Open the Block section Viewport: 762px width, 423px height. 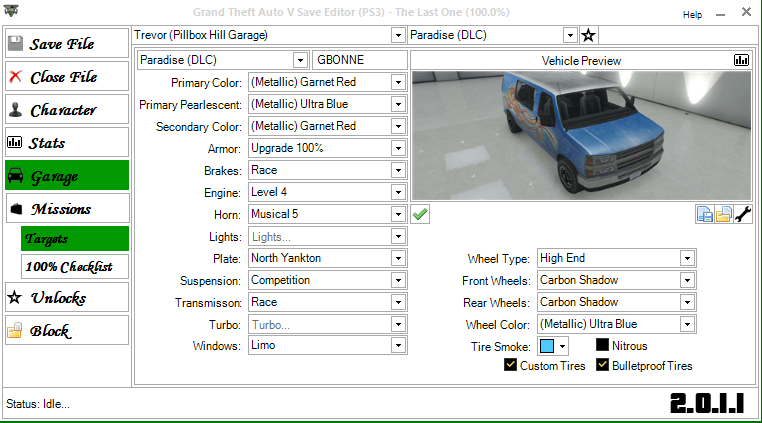point(67,330)
